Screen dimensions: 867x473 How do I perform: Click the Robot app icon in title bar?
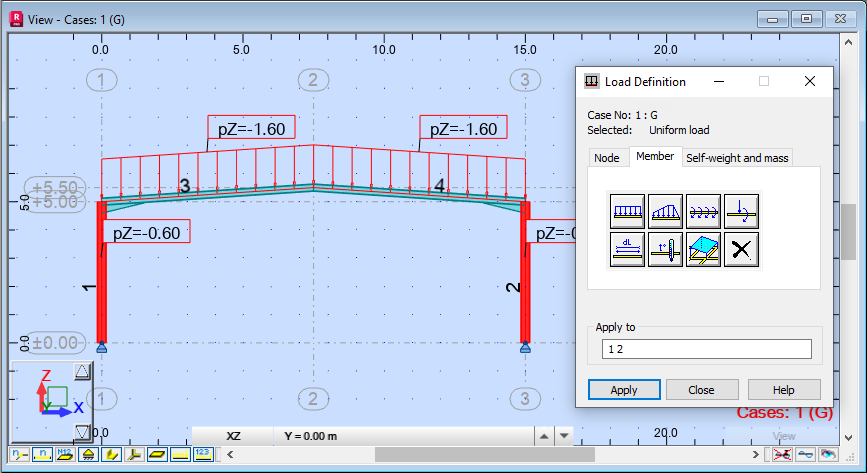tap(16, 19)
